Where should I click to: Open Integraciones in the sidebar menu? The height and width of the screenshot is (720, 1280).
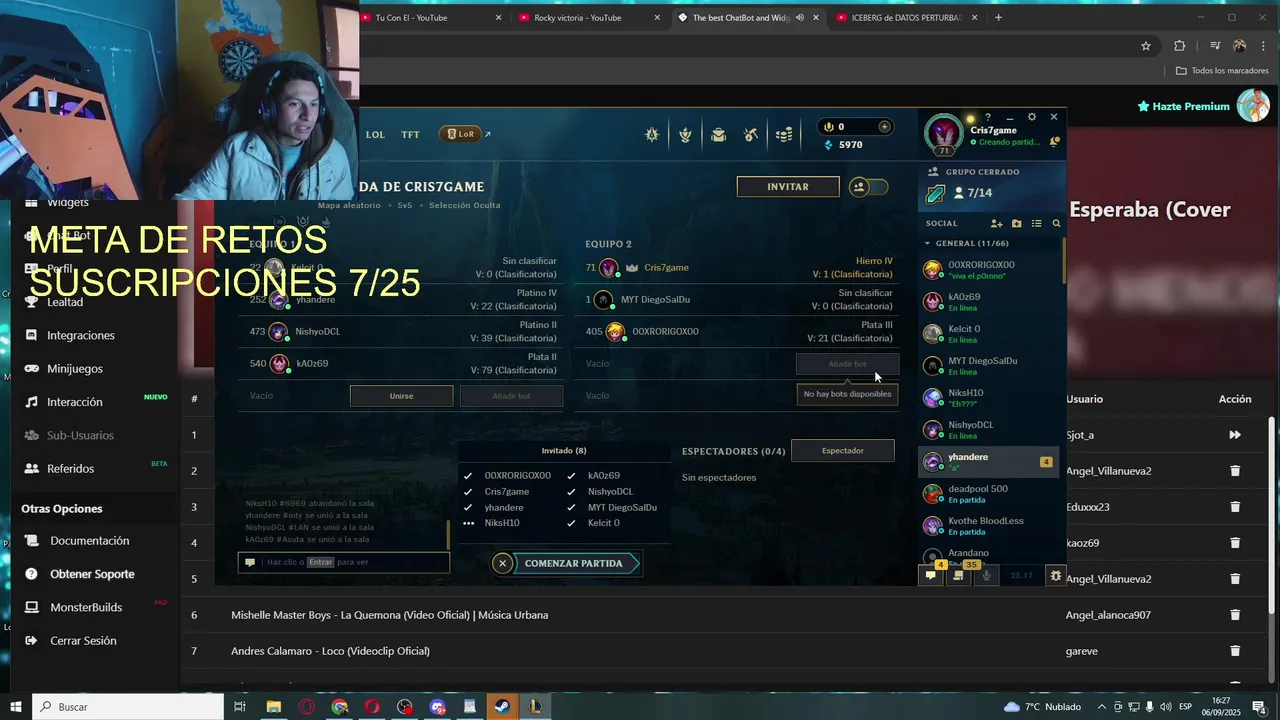click(x=81, y=335)
